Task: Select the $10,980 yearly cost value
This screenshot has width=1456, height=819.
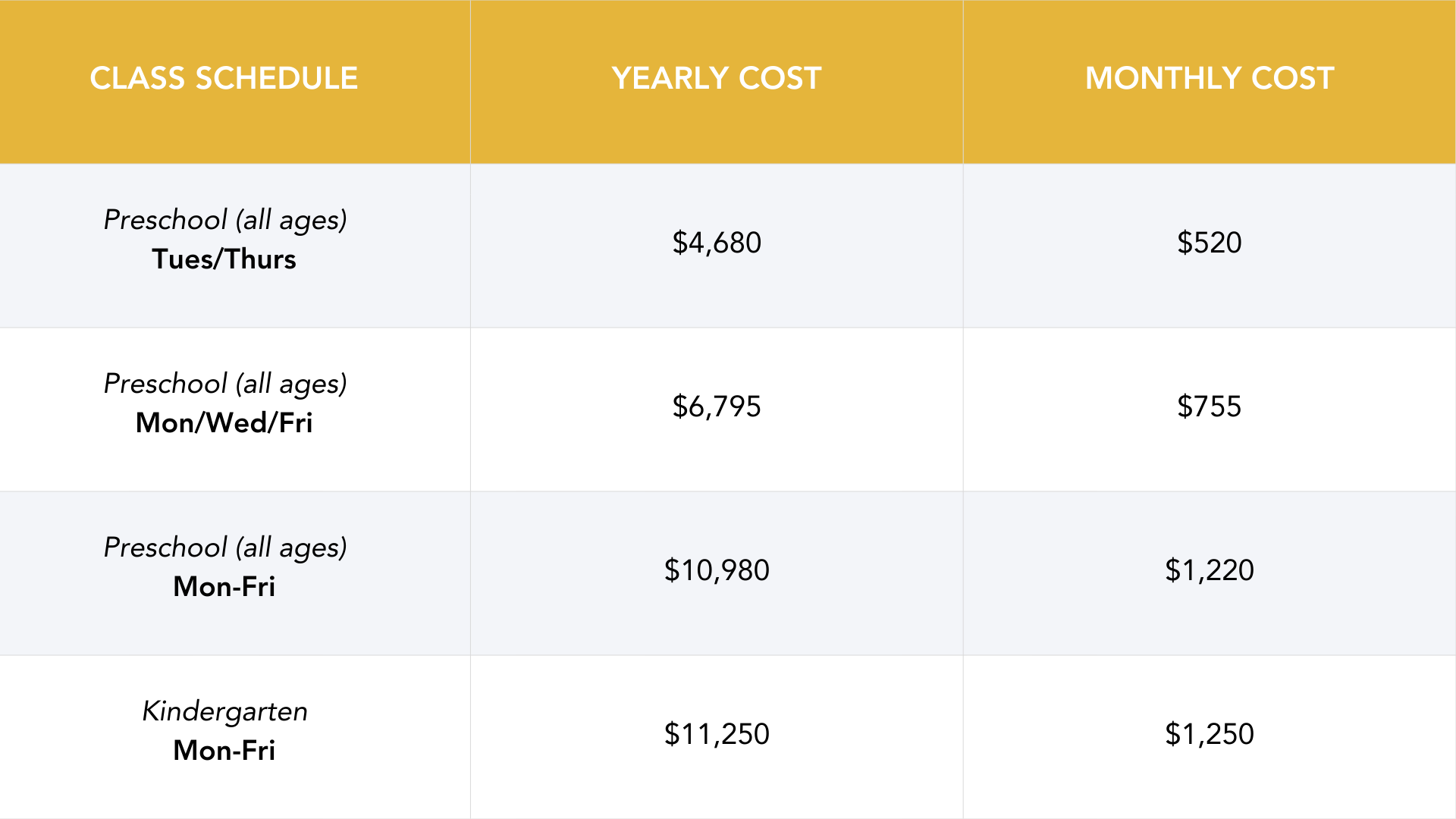Action: (717, 570)
